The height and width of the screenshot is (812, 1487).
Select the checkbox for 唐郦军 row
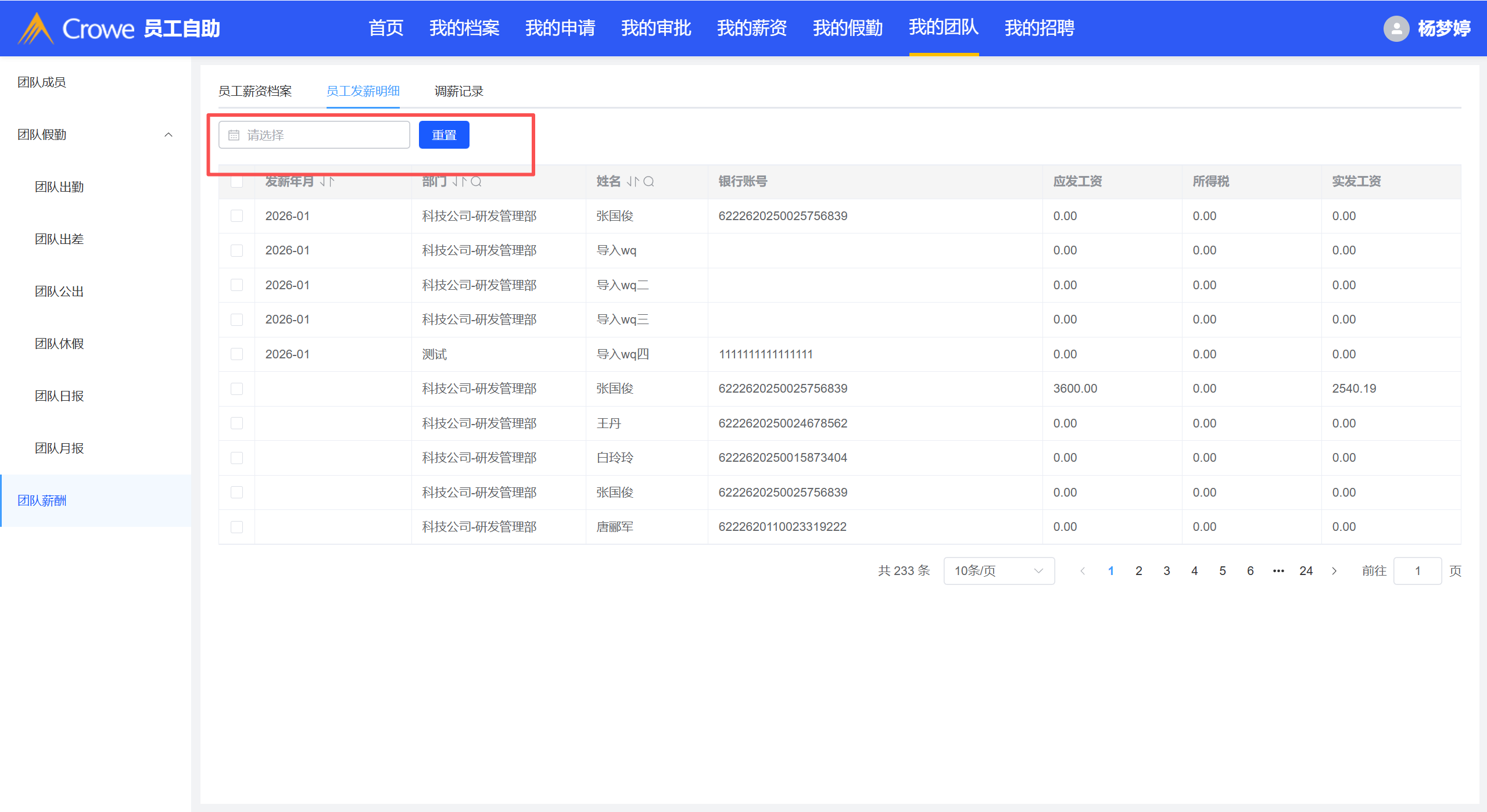point(237,527)
